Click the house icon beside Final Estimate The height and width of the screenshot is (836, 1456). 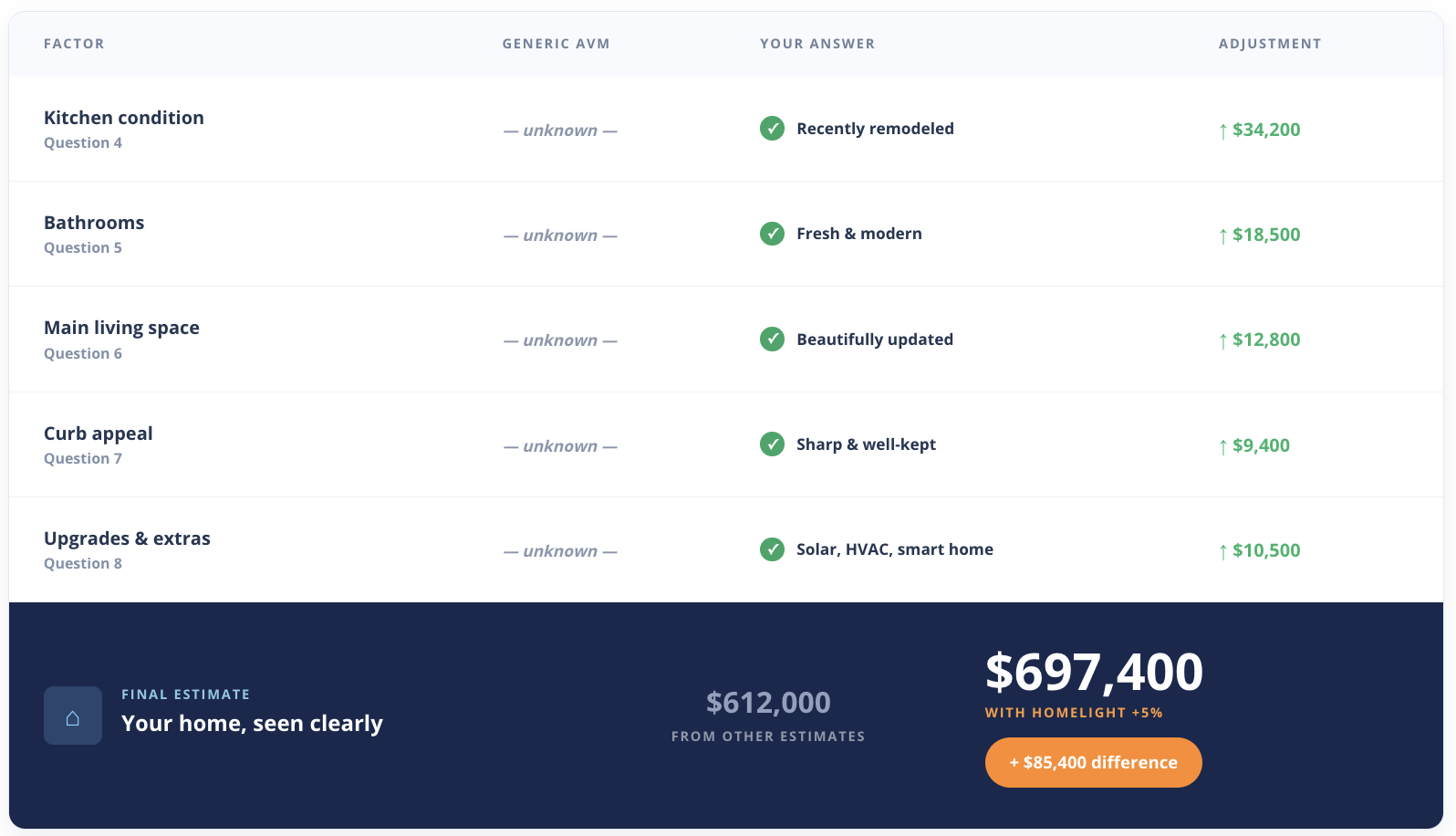[73, 716]
